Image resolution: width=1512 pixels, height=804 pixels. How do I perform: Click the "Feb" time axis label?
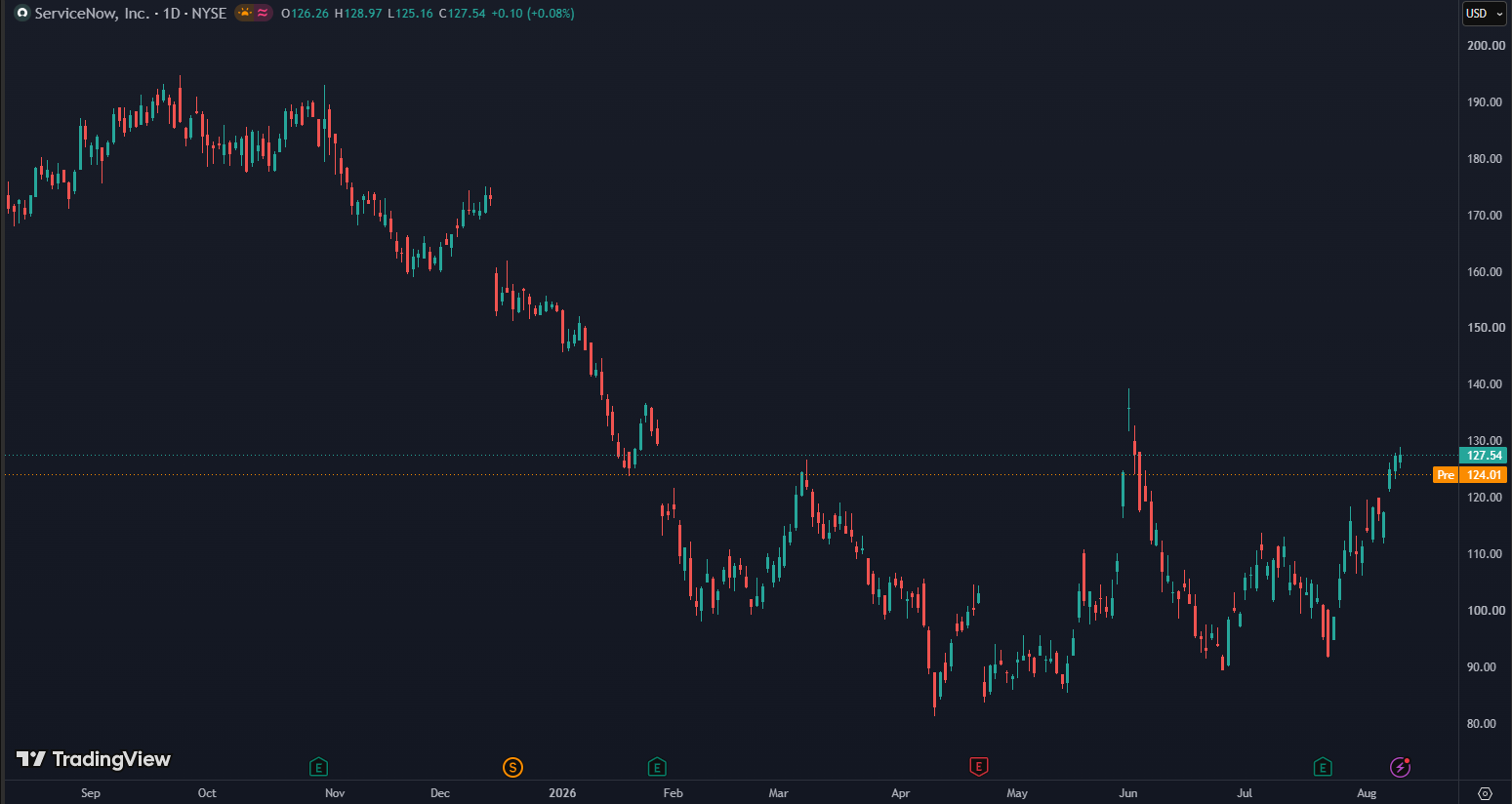pyautogui.click(x=674, y=793)
